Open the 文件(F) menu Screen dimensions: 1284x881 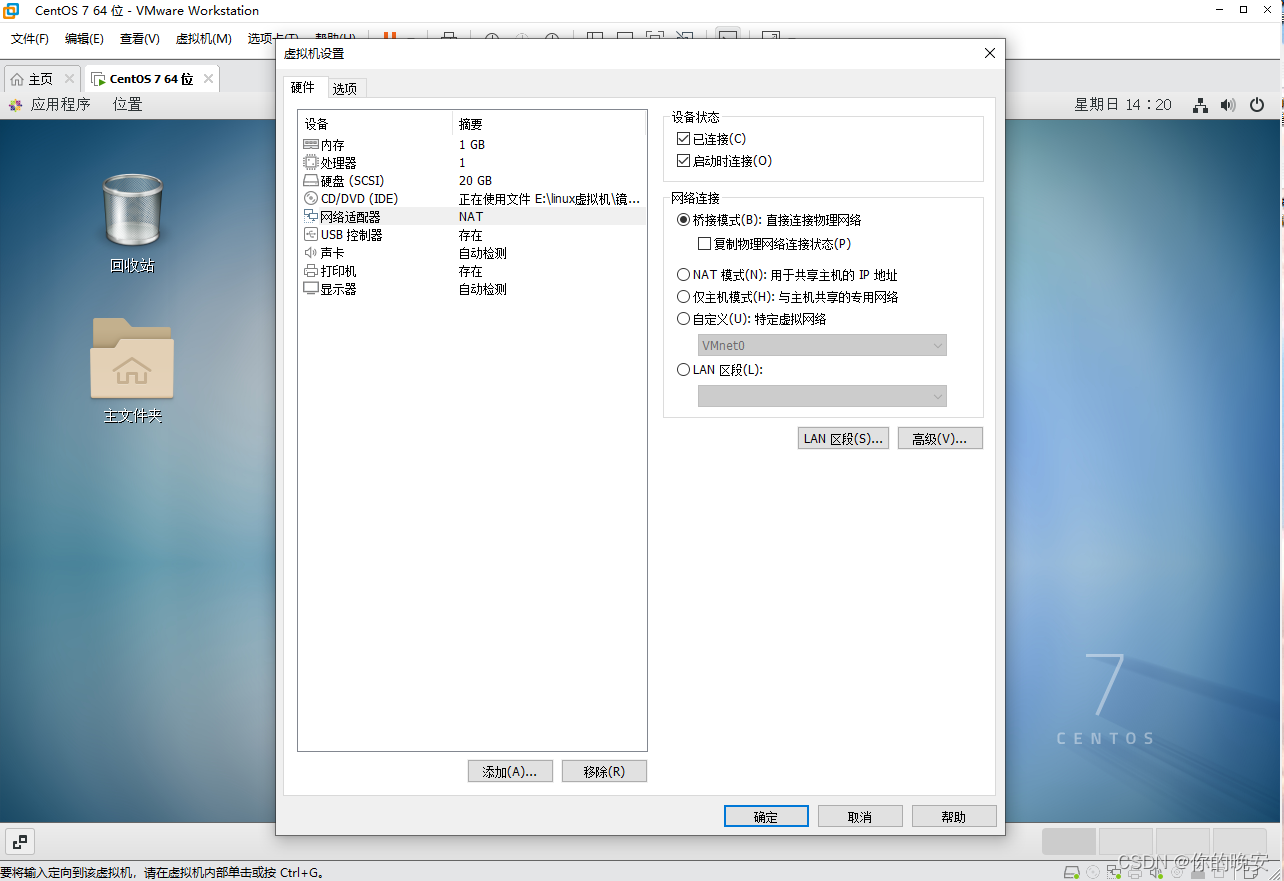coord(30,39)
